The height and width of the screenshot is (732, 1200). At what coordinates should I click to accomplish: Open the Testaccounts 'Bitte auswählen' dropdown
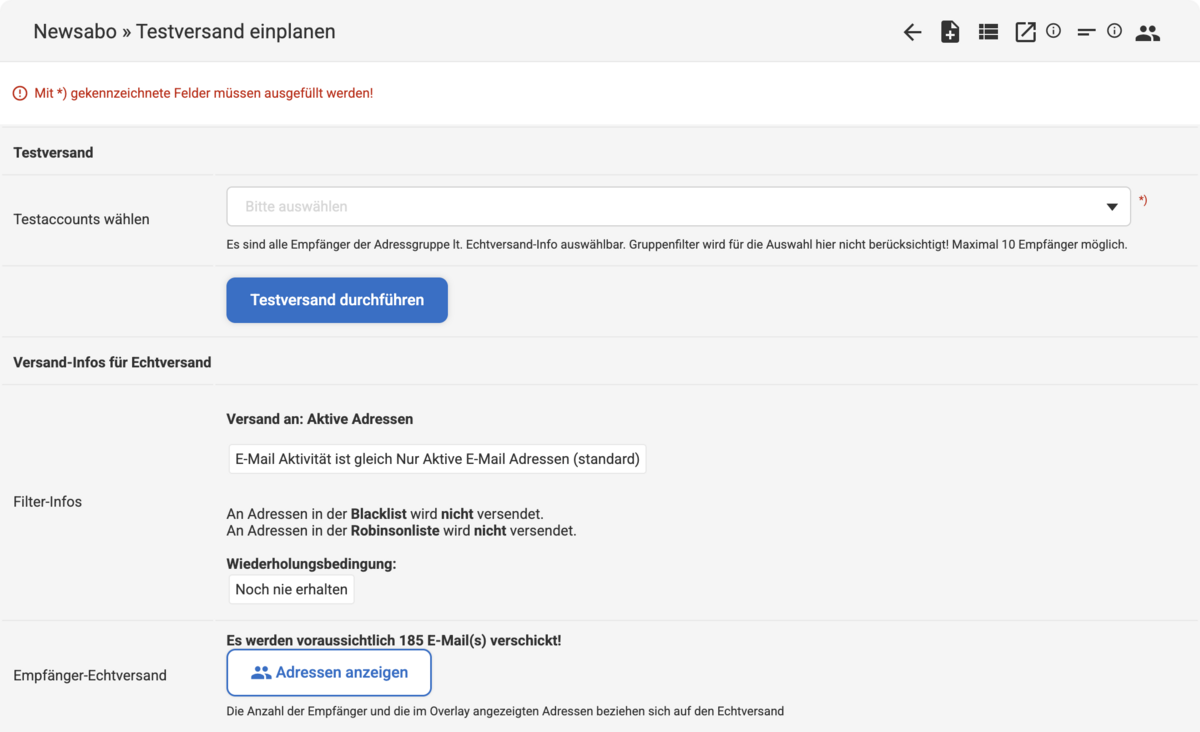678,206
